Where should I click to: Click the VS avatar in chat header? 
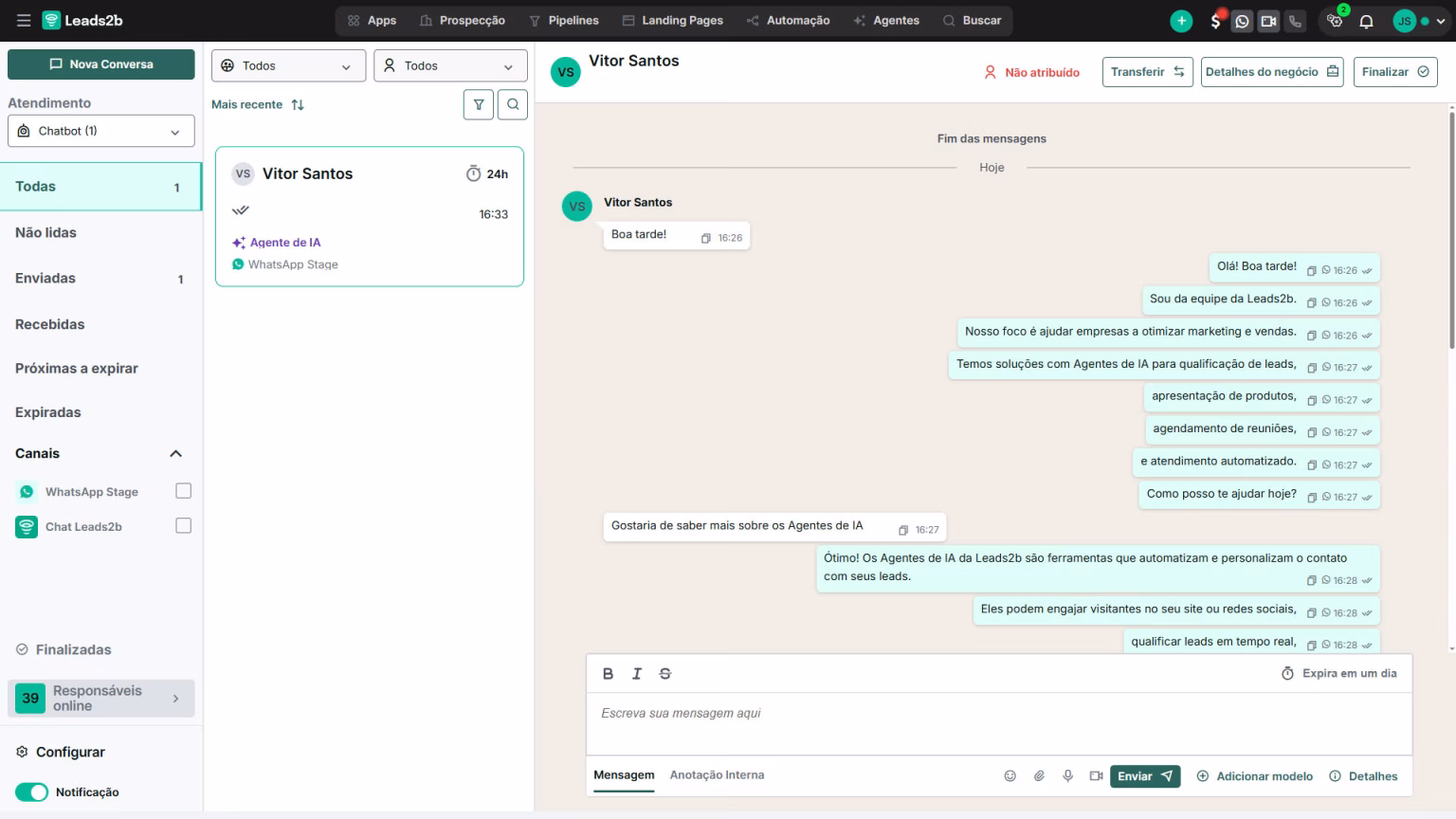tap(566, 72)
